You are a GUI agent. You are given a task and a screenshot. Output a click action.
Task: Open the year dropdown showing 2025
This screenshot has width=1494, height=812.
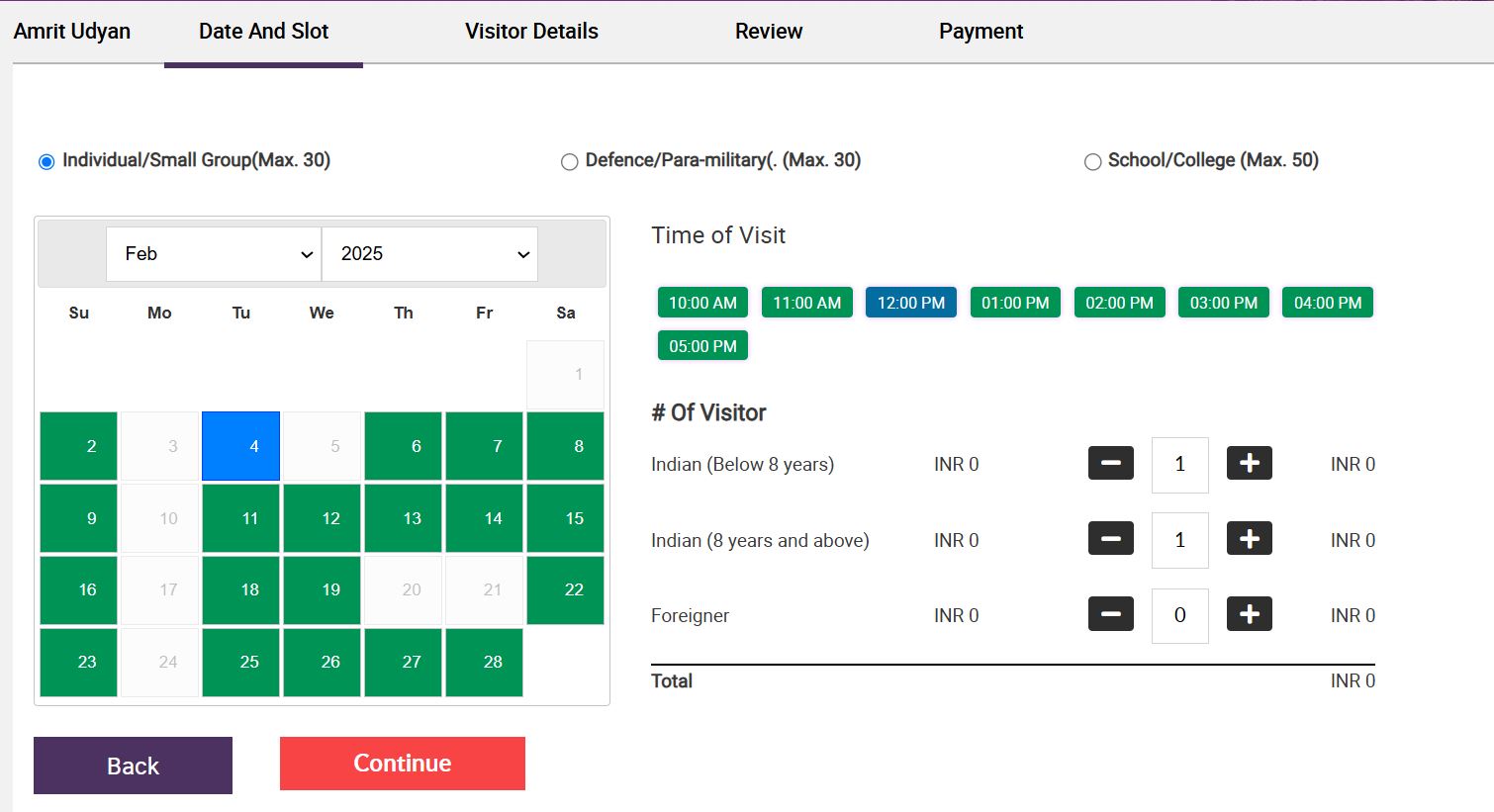(x=429, y=254)
